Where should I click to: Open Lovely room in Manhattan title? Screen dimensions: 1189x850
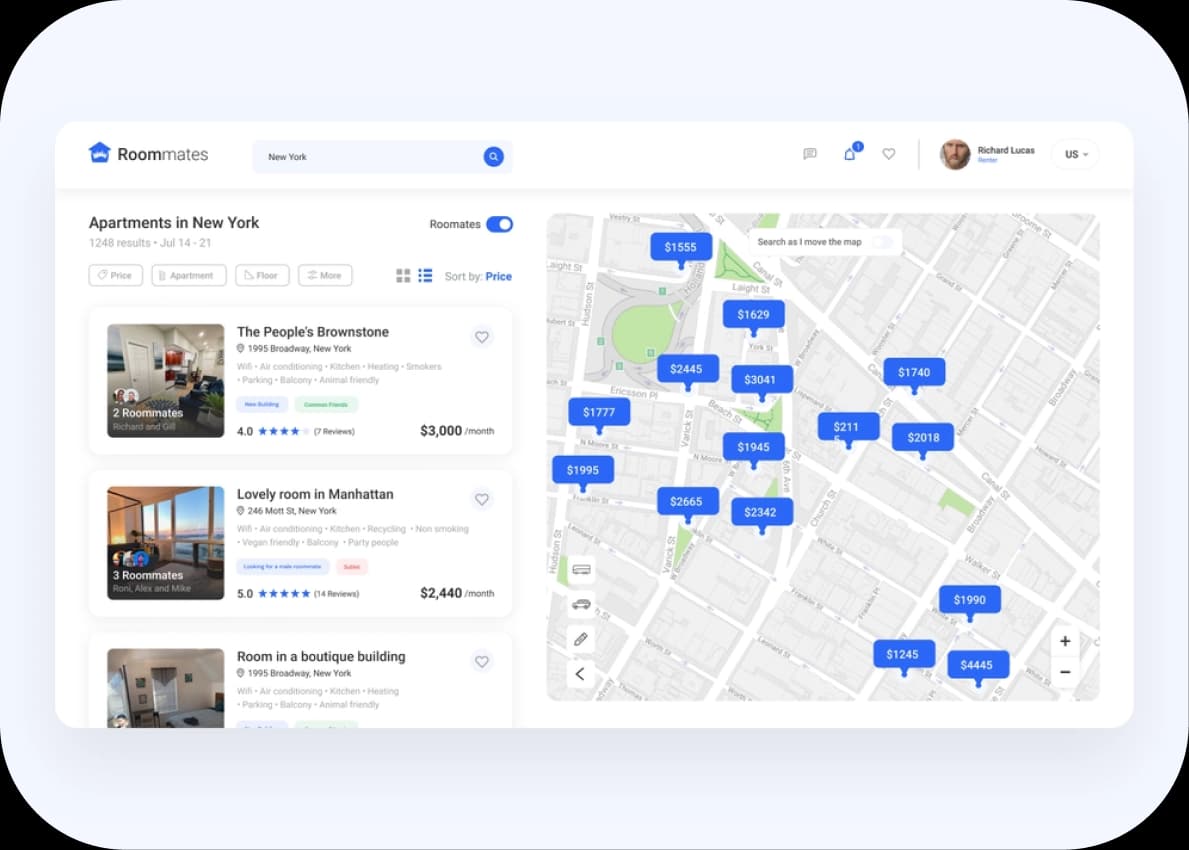click(315, 494)
